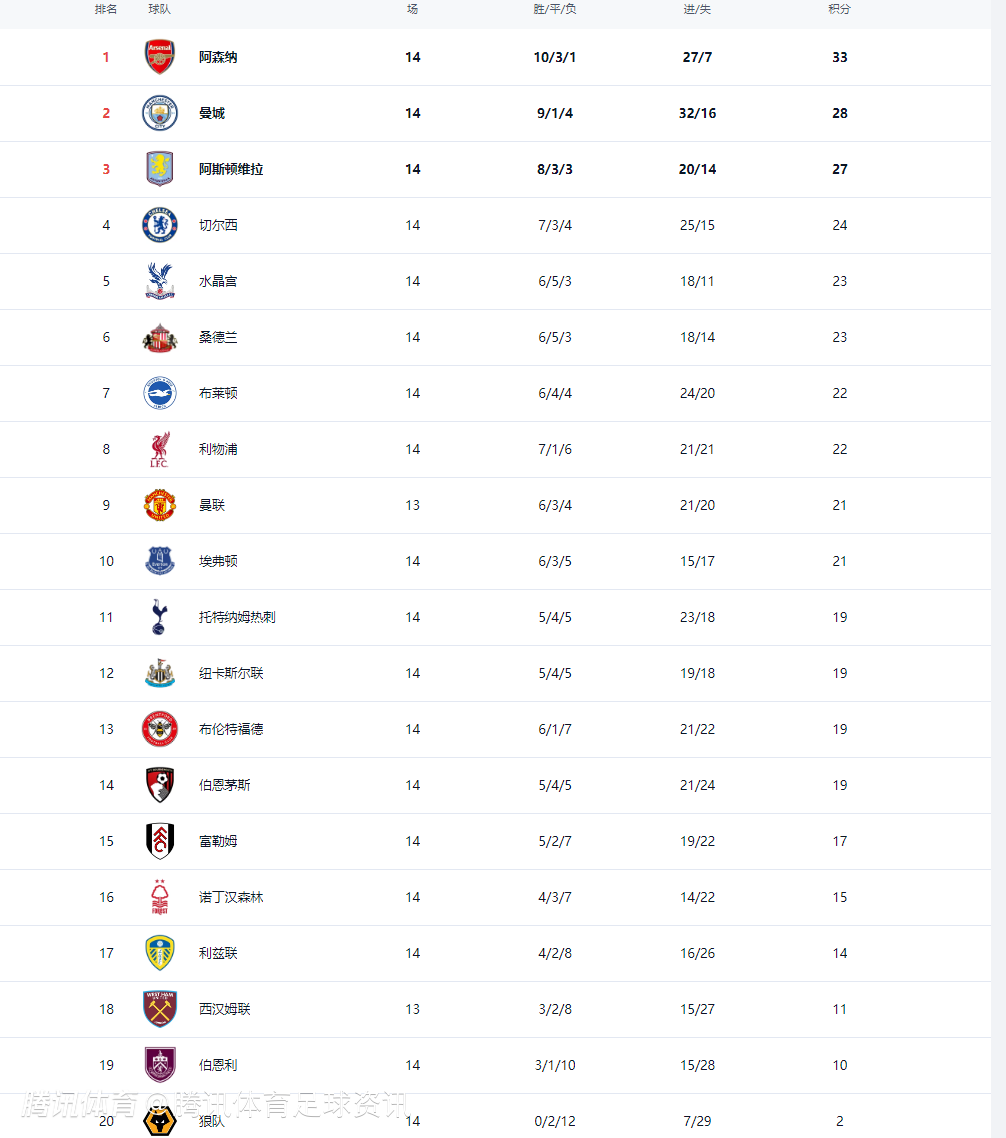The image size is (1006, 1138).
Task: Click the Arsenal club crest
Action: point(160,57)
